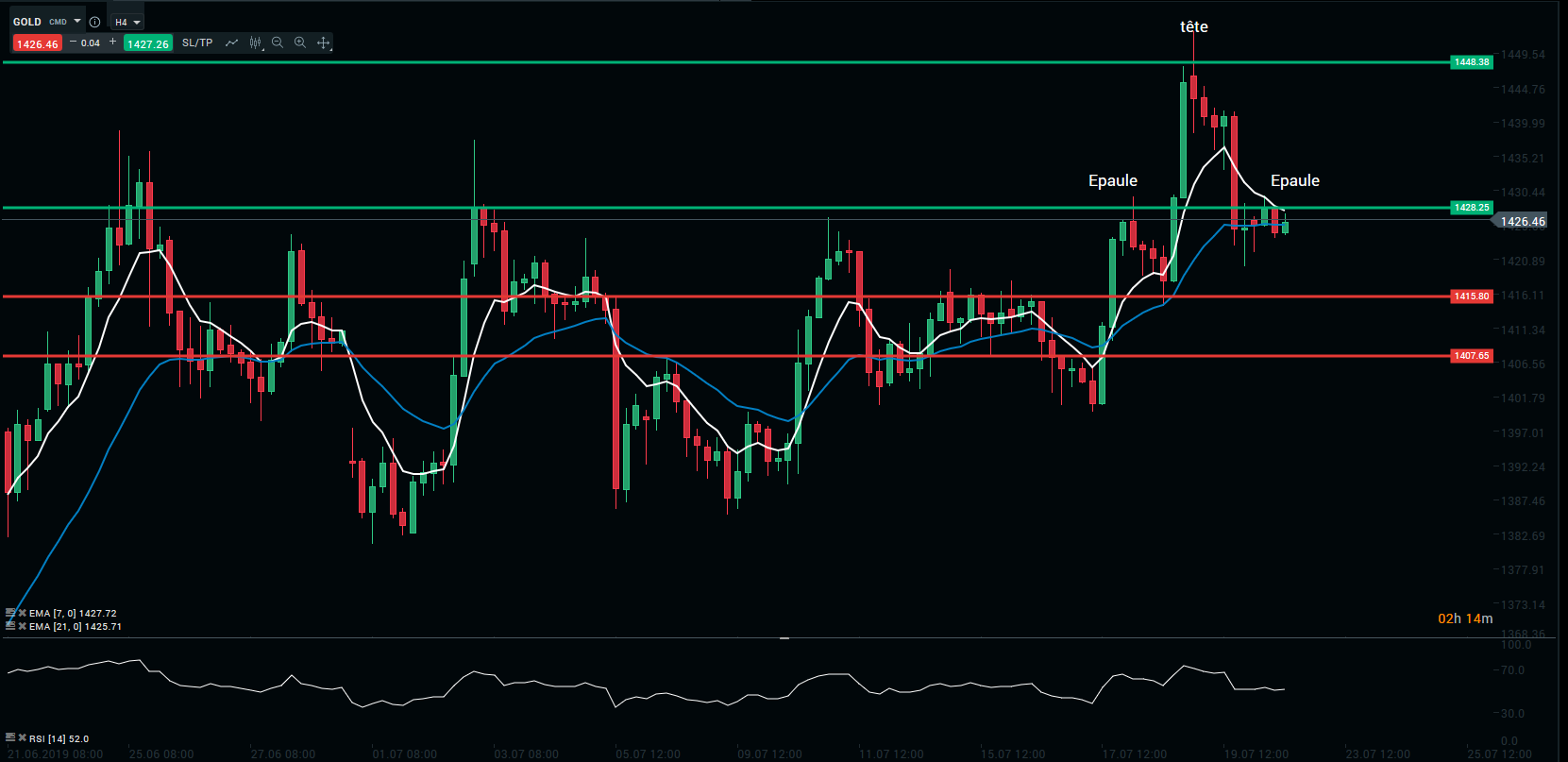Click the 30.0 RSI level label
This screenshot has width=1568, height=762.
(x=1511, y=714)
